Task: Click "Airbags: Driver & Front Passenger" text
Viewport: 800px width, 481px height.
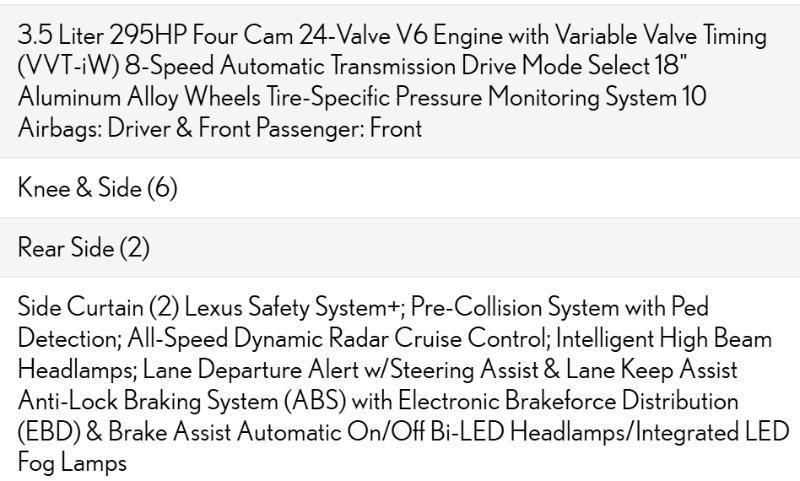Action: coord(175,128)
